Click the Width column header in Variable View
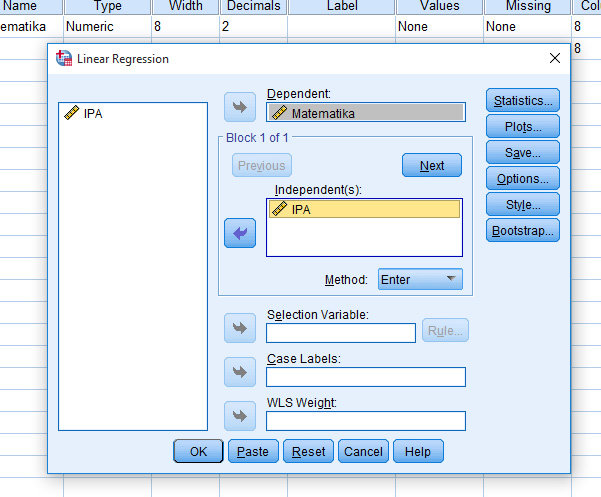 (186, 6)
